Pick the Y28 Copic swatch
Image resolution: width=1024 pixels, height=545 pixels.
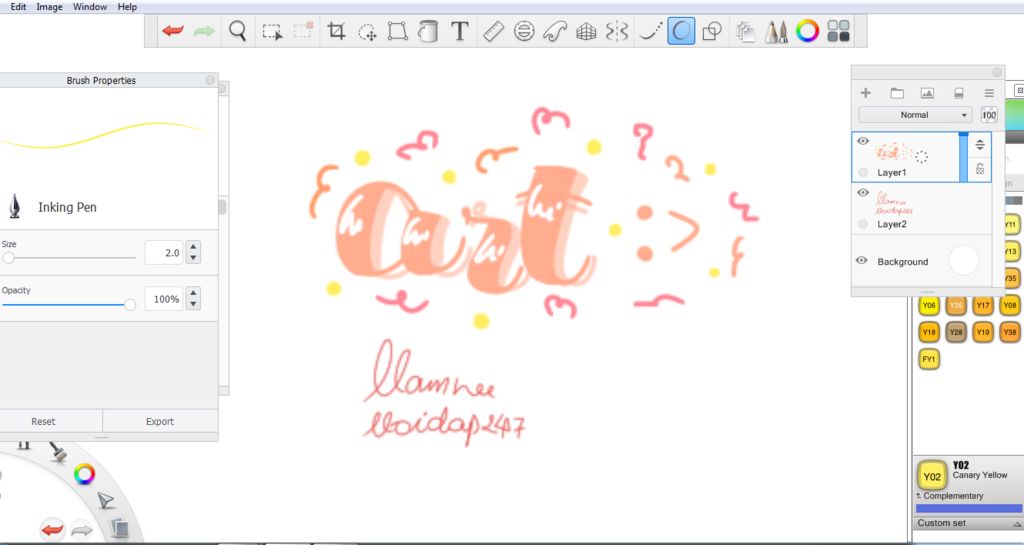(x=956, y=332)
